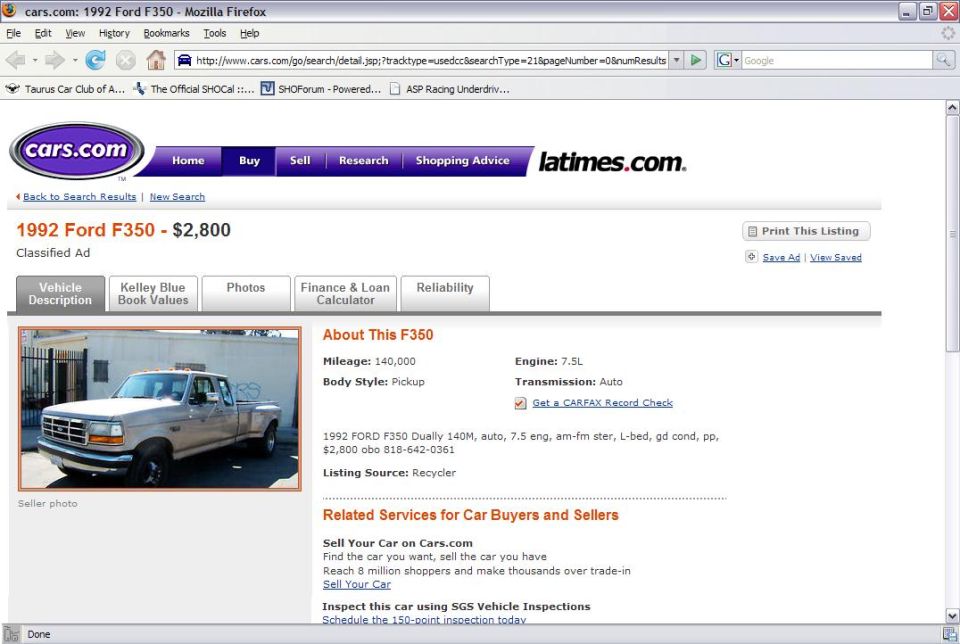Open the Help menu
960x644 pixels.
tap(249, 33)
